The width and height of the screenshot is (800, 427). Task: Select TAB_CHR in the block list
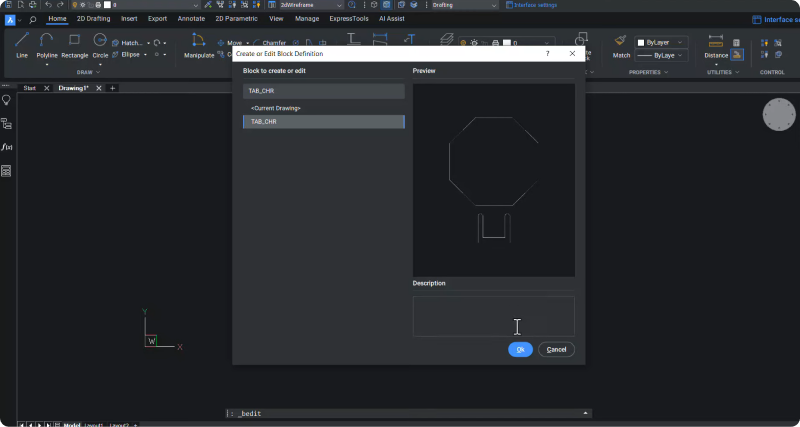324,122
